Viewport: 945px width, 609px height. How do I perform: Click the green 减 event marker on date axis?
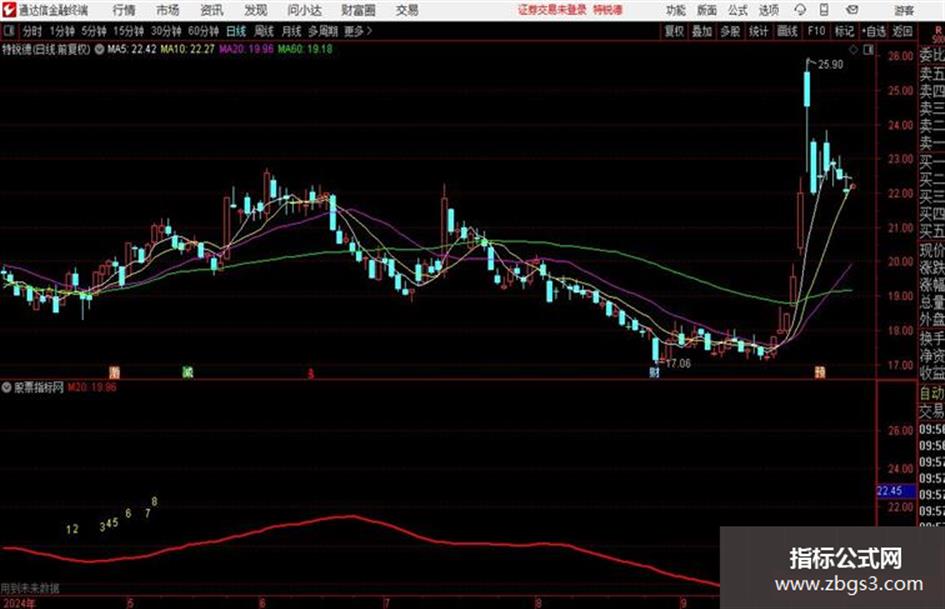(188, 372)
